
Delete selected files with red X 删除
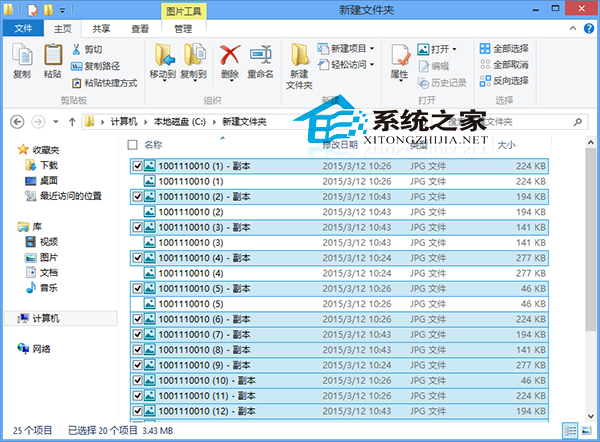tap(230, 61)
